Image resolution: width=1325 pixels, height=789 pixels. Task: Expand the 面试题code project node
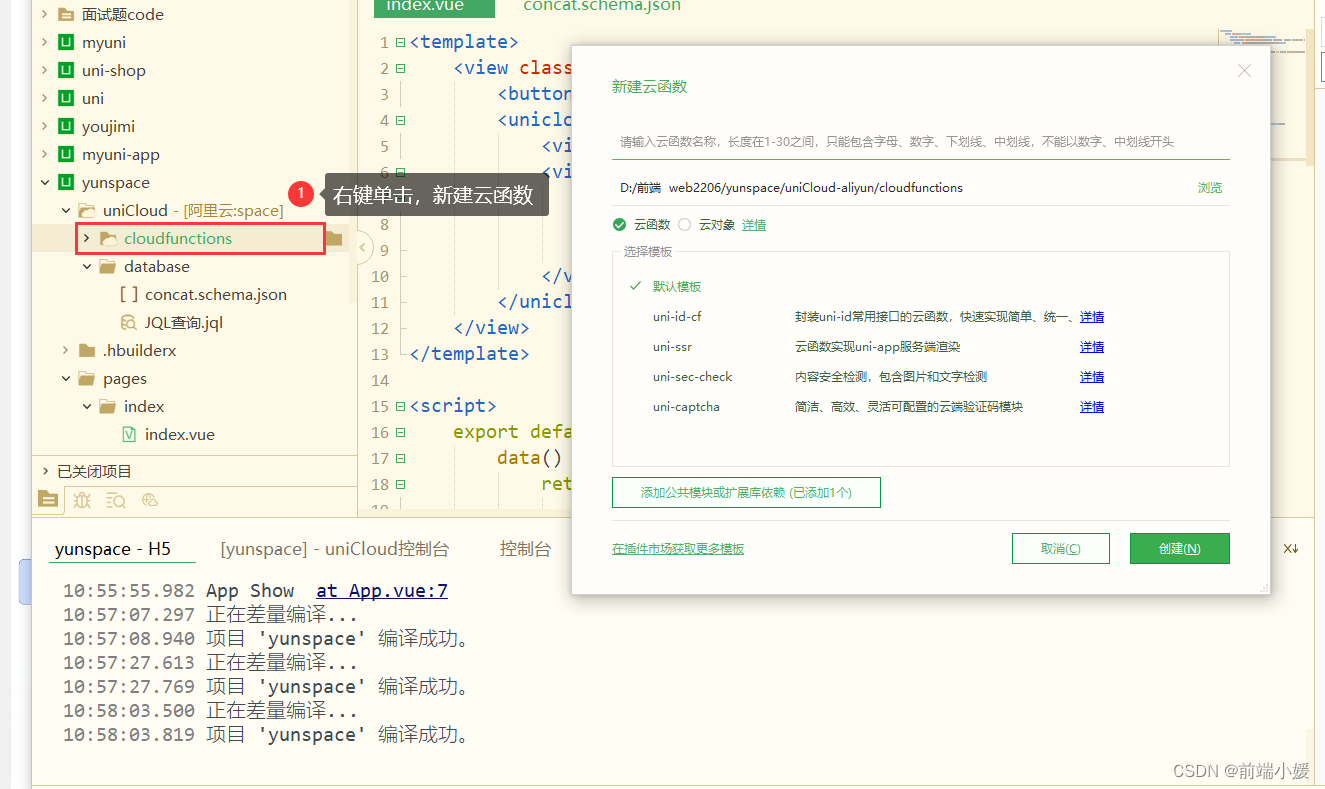click(x=44, y=14)
